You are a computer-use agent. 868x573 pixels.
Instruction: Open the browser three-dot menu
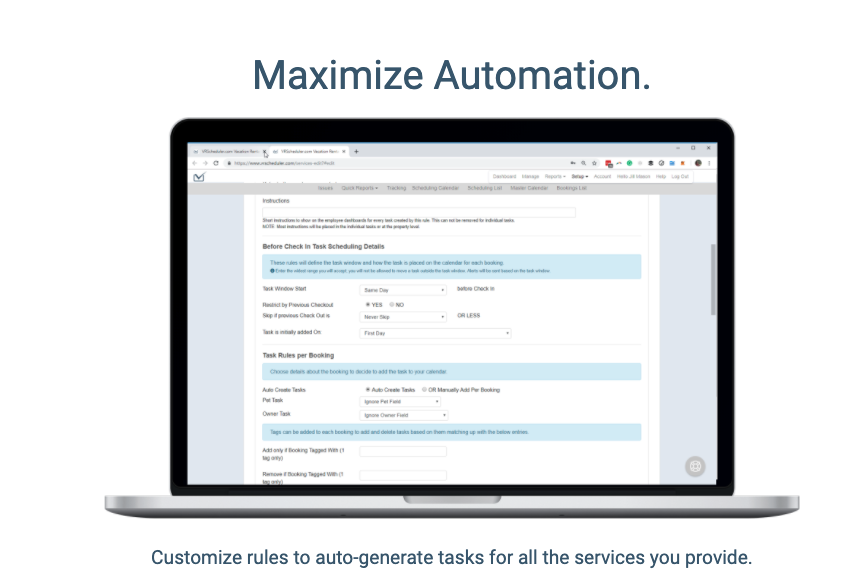(709, 163)
